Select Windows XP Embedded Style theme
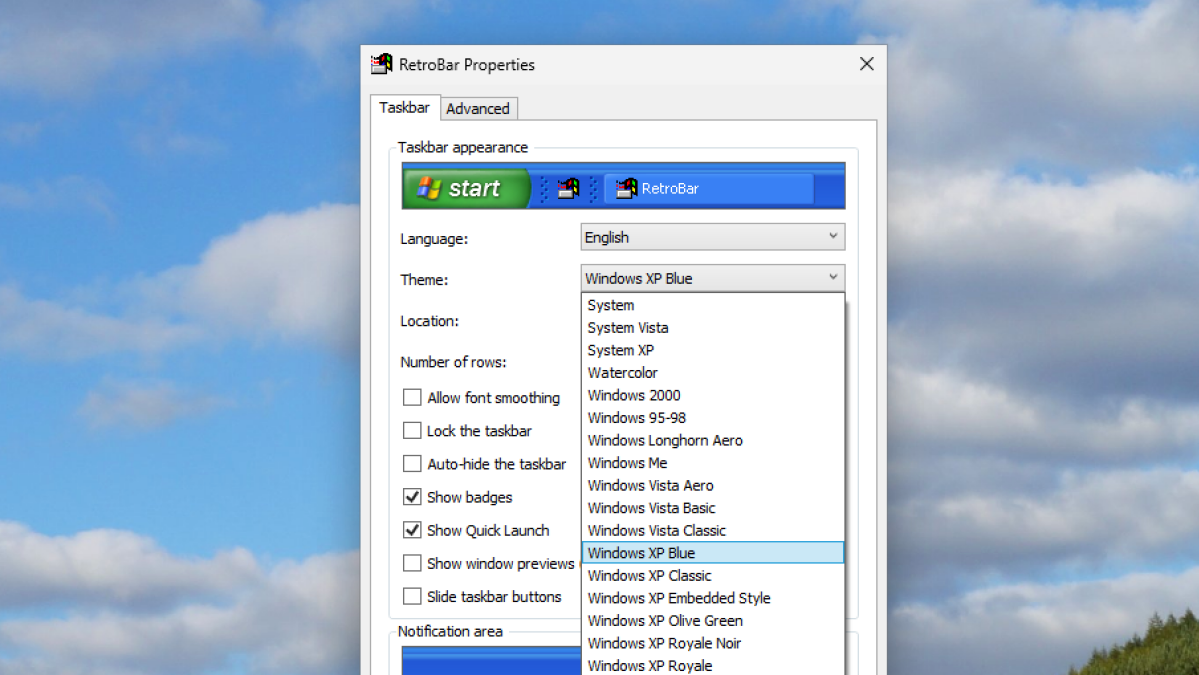Viewport: 1199px width, 675px height. pyautogui.click(x=713, y=598)
